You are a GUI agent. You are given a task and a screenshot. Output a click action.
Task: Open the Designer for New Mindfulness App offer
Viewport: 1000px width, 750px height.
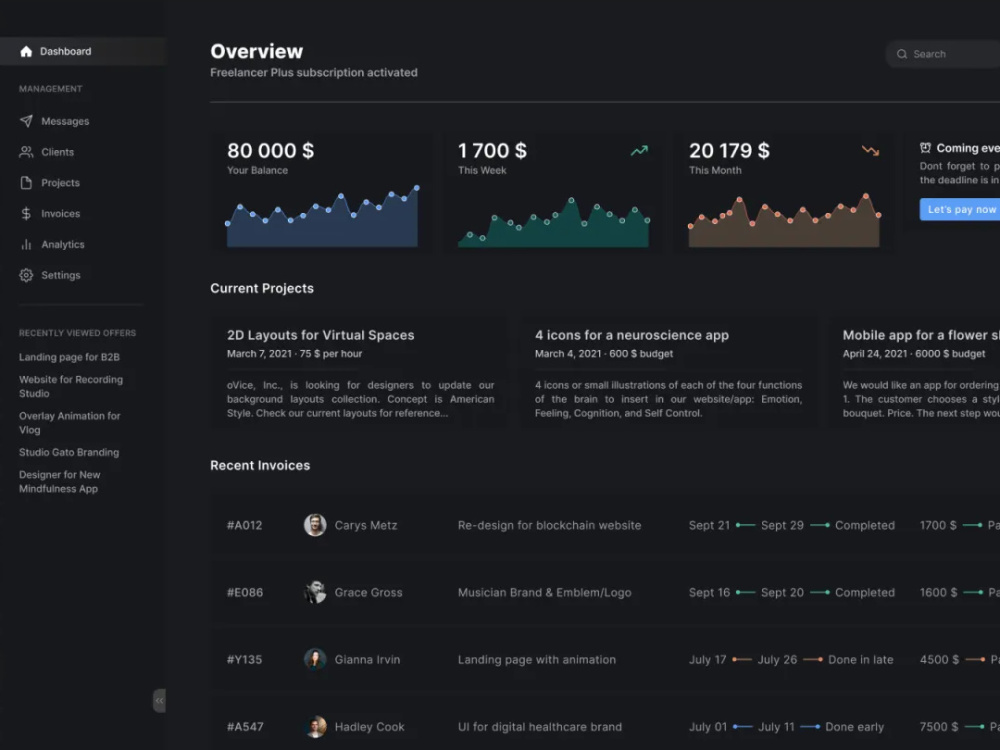tap(59, 482)
